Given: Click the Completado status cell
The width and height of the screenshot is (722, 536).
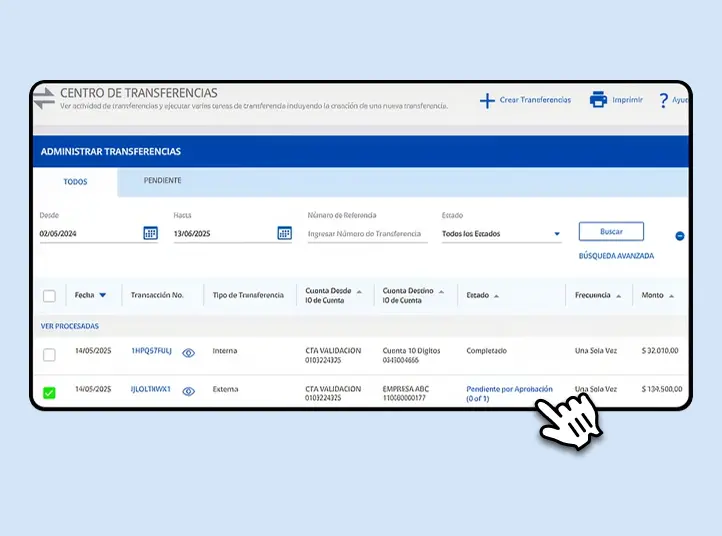Looking at the screenshot, I should [486, 351].
